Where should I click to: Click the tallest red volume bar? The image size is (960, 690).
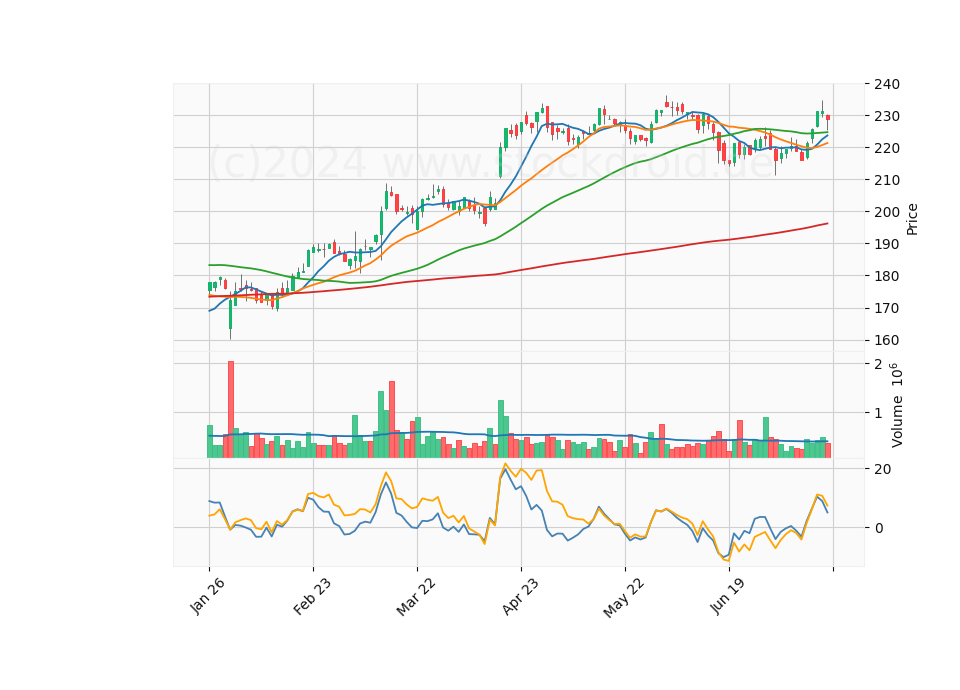pos(231,409)
